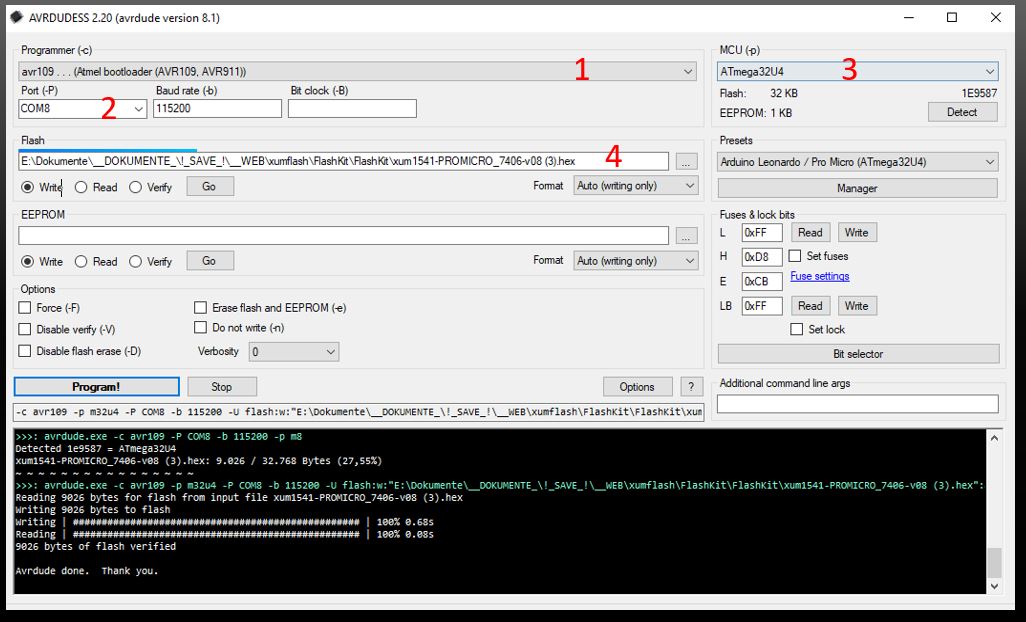Image resolution: width=1026 pixels, height=622 pixels.
Task: Open the Fuse settings link
Action: [x=819, y=276]
